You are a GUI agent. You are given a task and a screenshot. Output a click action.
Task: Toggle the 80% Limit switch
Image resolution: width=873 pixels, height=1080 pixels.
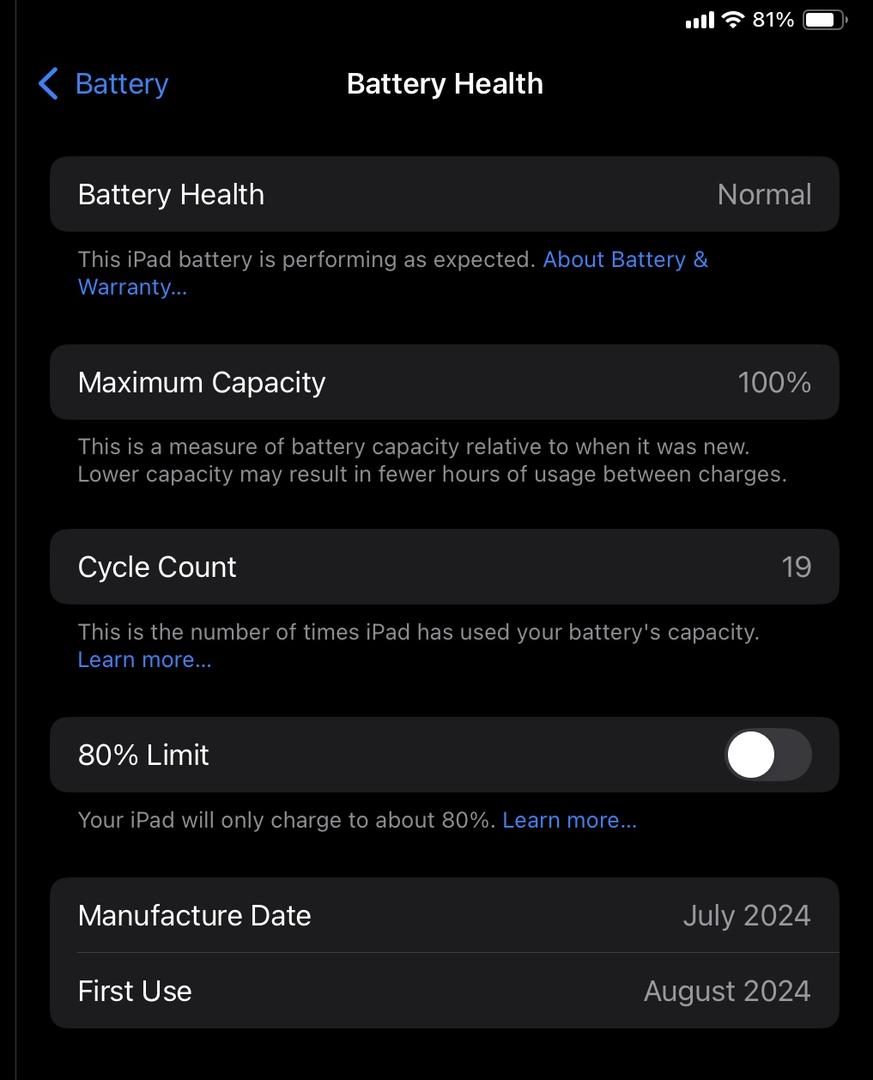(x=768, y=754)
